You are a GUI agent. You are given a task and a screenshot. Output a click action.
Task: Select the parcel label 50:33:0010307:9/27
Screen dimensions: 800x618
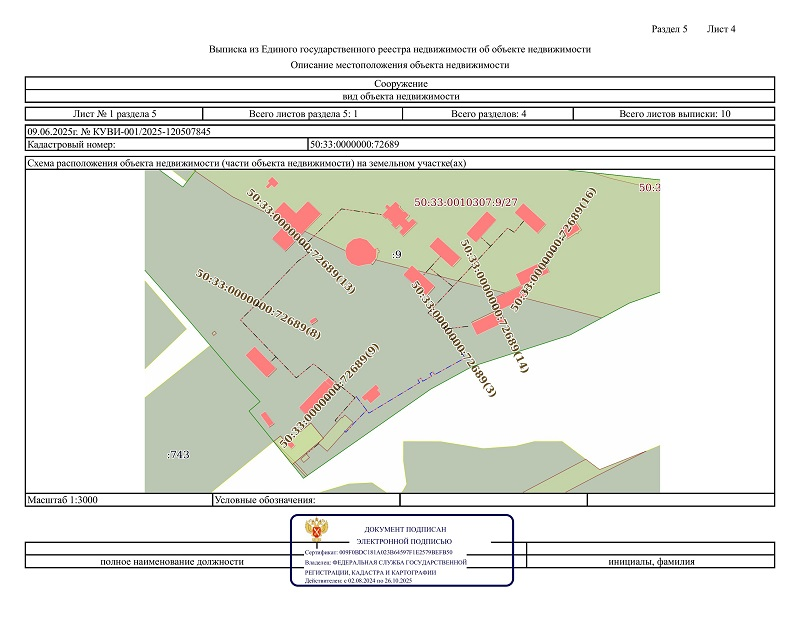(x=465, y=203)
